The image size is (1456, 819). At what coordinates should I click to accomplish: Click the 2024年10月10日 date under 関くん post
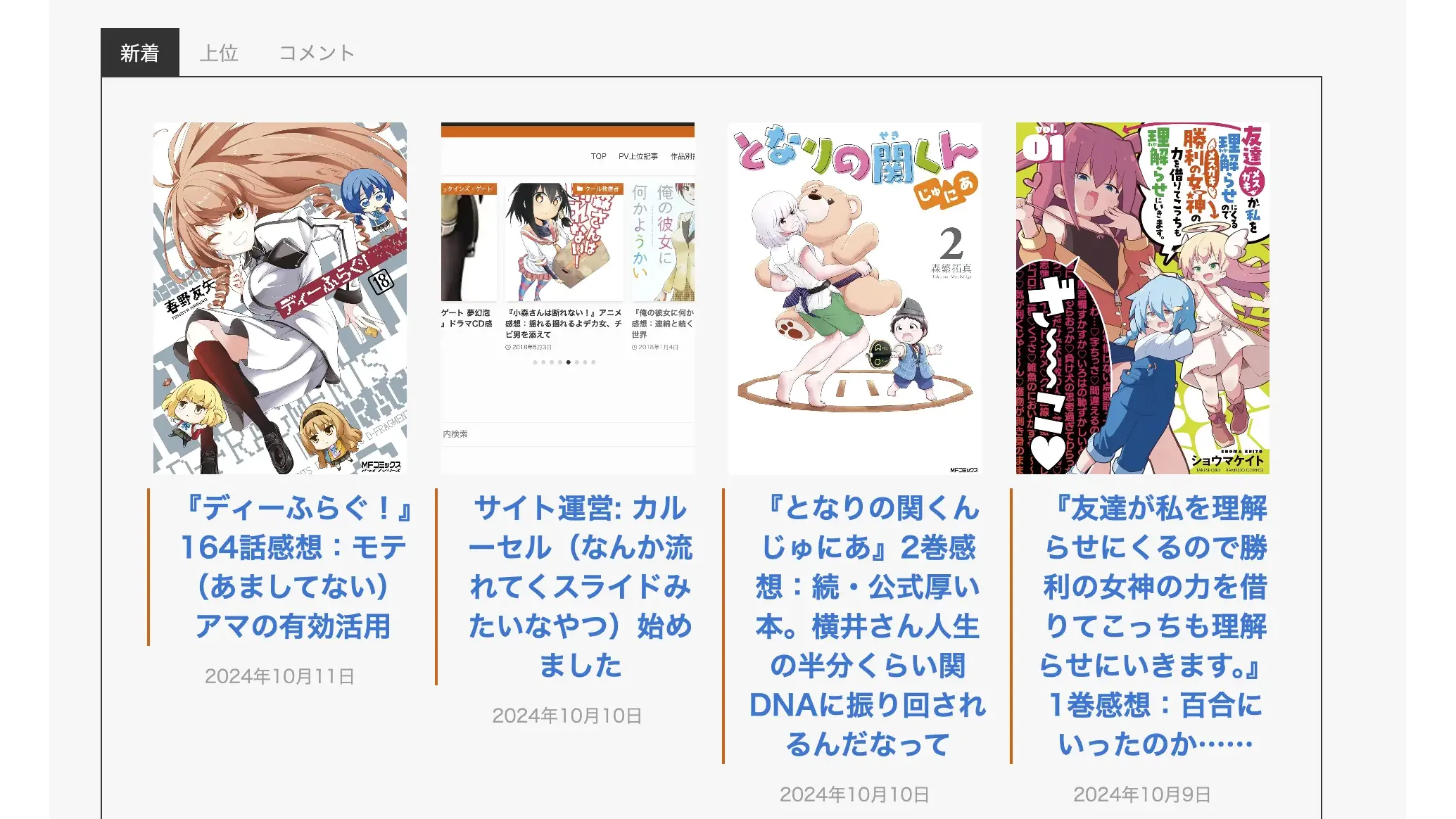click(x=854, y=794)
